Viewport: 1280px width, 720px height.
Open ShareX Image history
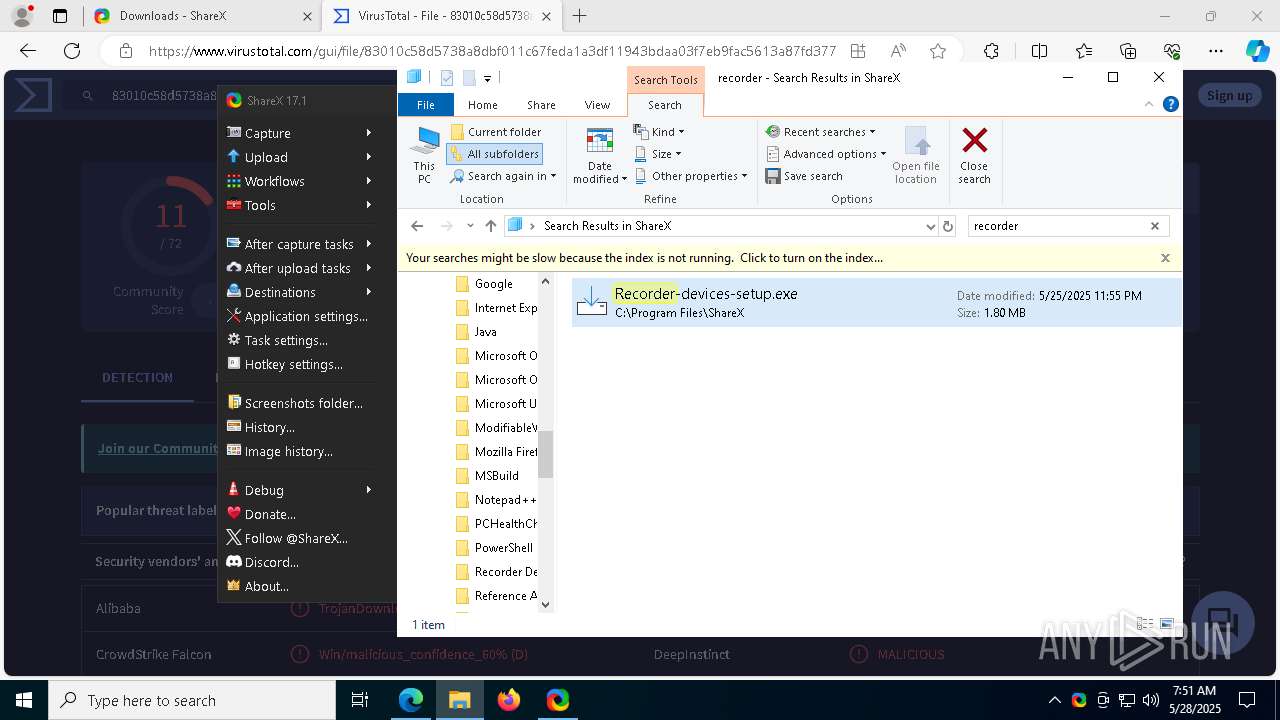point(297,451)
